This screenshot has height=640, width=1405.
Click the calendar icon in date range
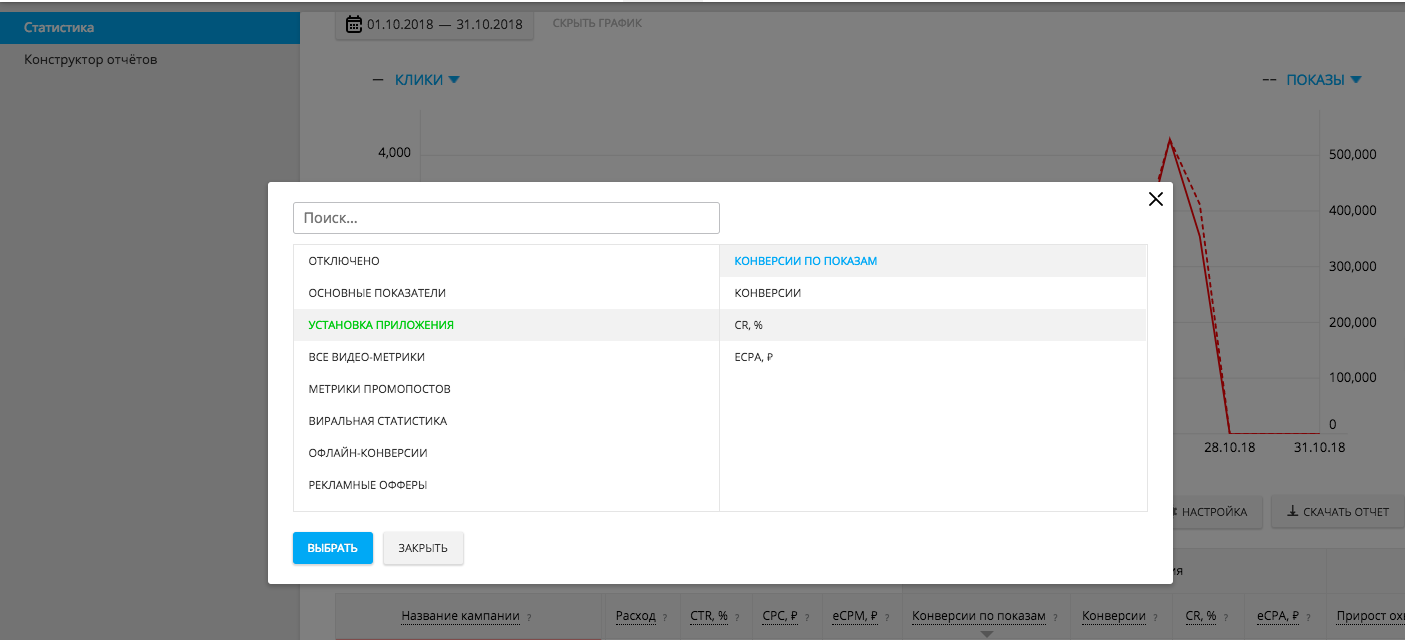point(354,24)
